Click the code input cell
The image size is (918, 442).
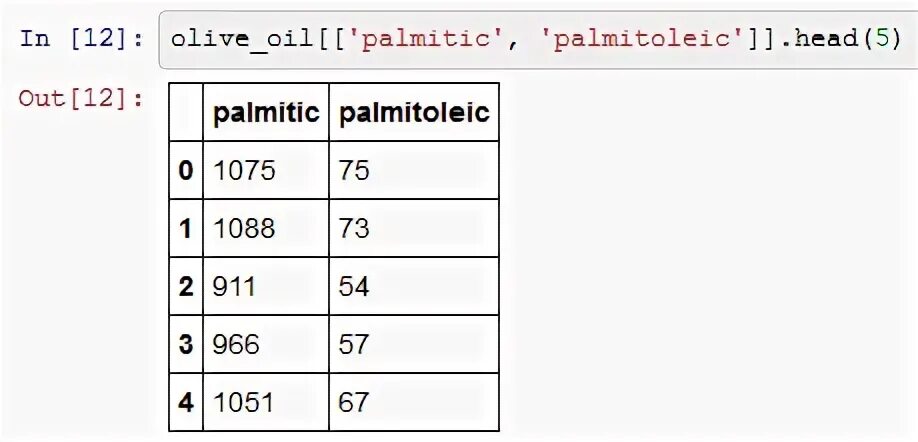pos(535,40)
